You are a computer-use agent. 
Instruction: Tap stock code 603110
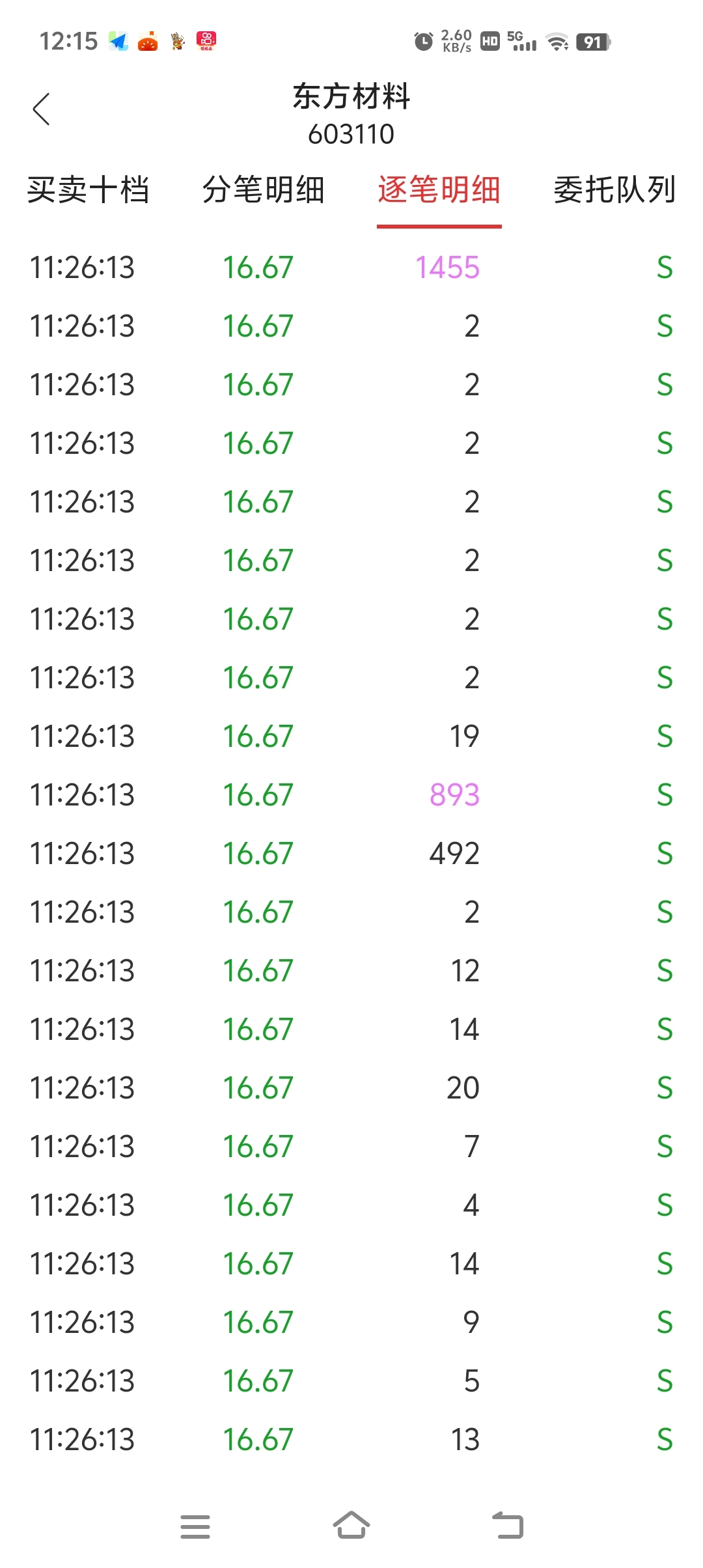pos(351,134)
